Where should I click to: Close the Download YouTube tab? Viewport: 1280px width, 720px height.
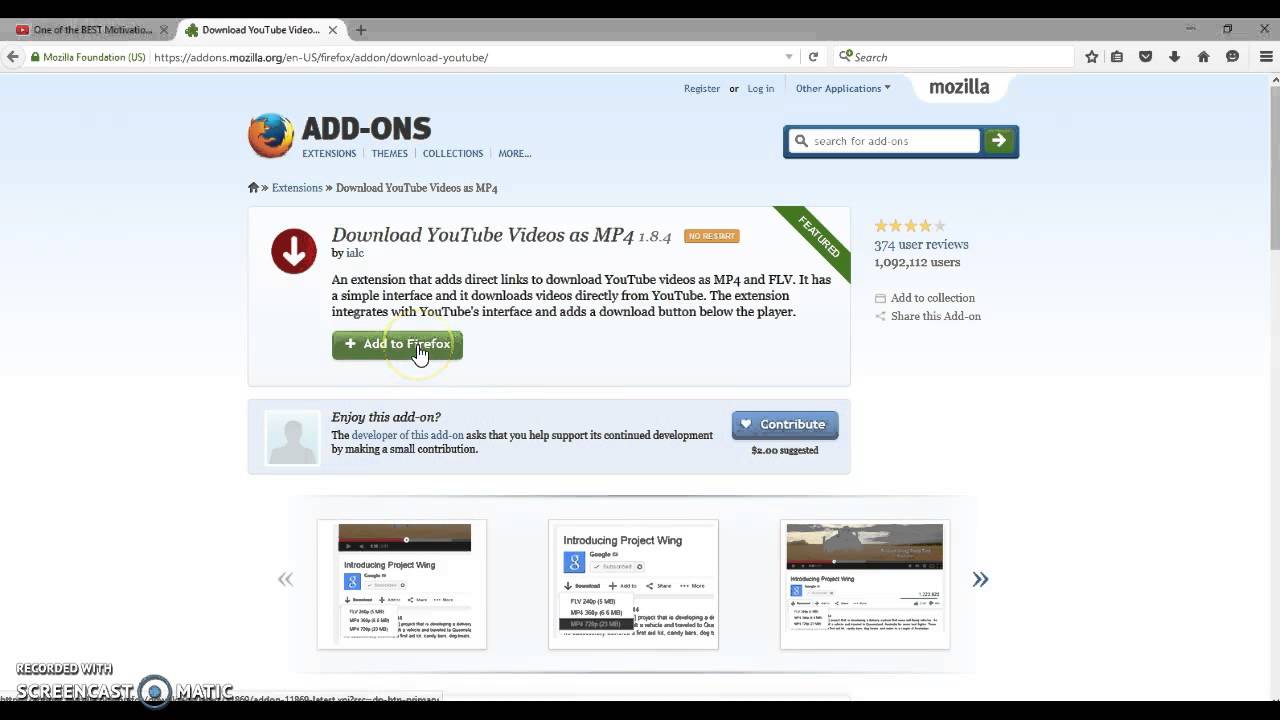pyautogui.click(x=333, y=30)
